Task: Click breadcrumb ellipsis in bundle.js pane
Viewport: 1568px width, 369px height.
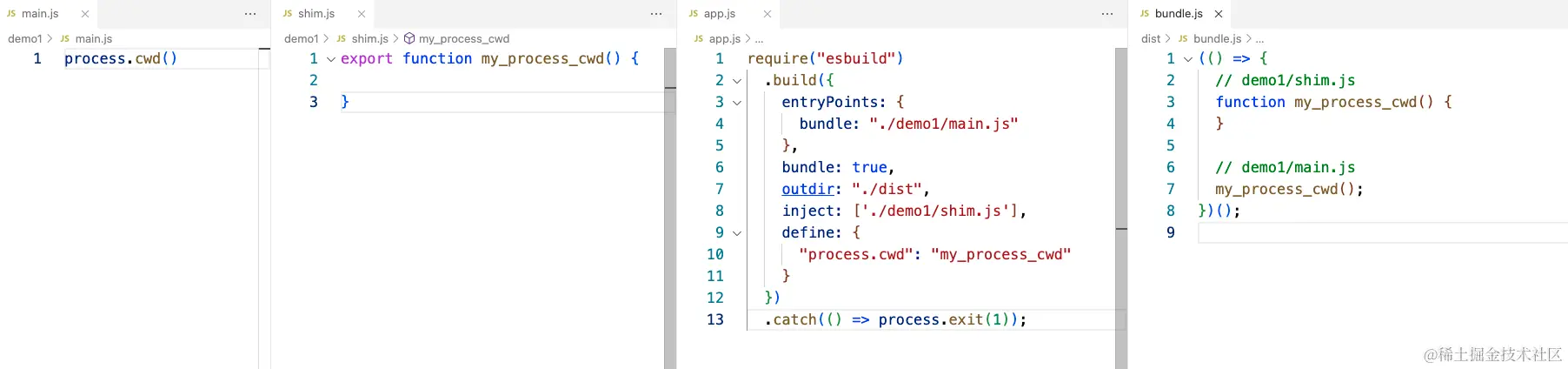Action: pos(1259,39)
